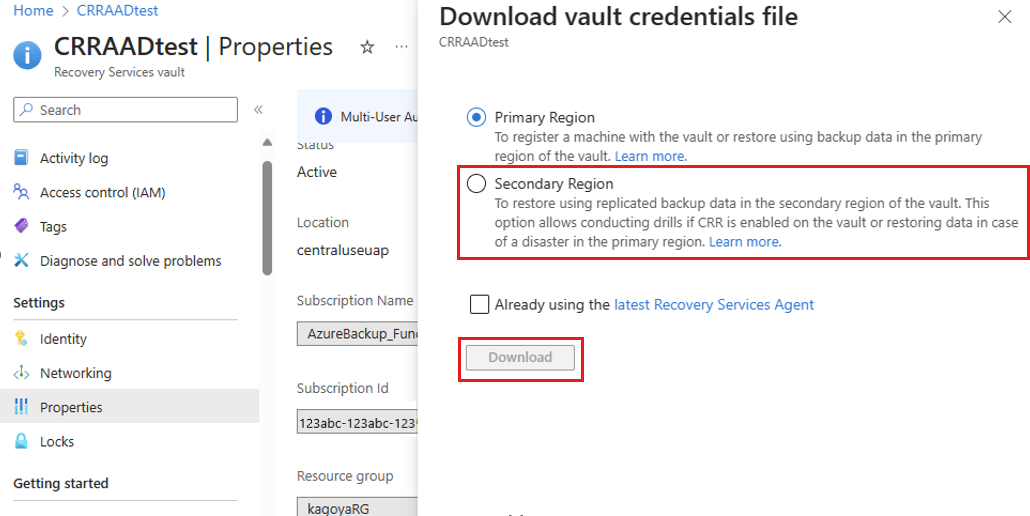Select the Secondary Region radio button
The image size is (1030, 516).
click(x=476, y=184)
